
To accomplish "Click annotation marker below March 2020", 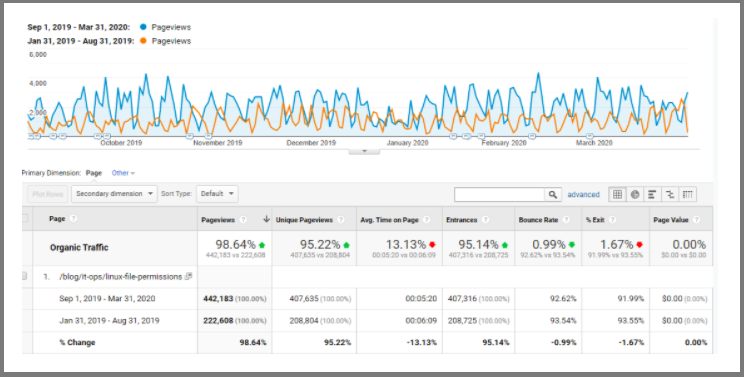I will point(590,137).
